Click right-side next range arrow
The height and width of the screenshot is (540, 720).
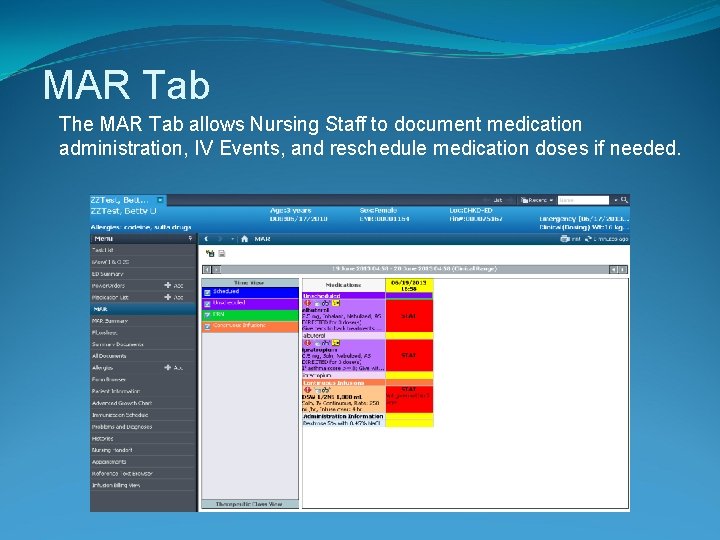[x=623, y=270]
